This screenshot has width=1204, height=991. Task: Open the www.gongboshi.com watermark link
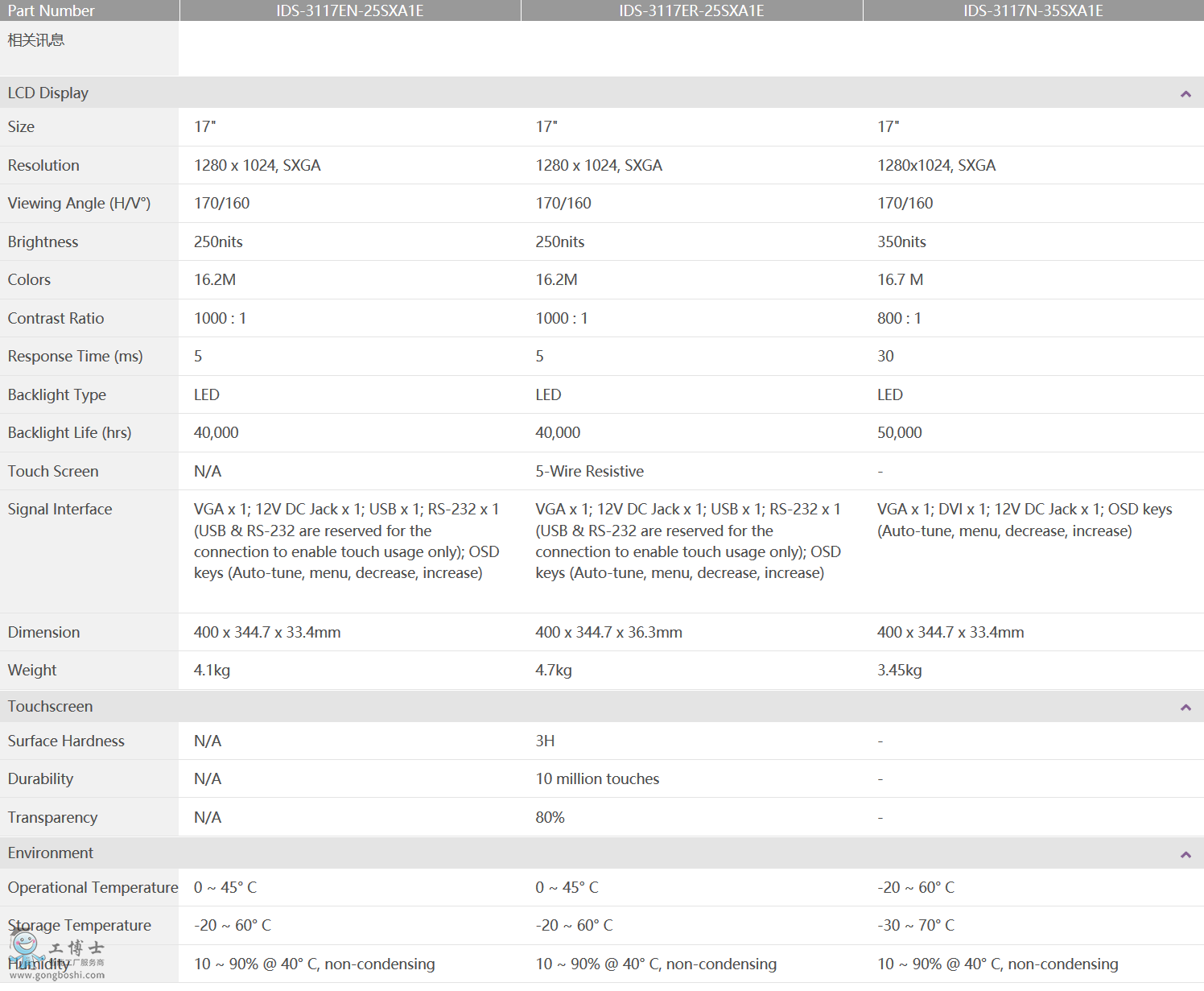pyautogui.click(x=57, y=975)
